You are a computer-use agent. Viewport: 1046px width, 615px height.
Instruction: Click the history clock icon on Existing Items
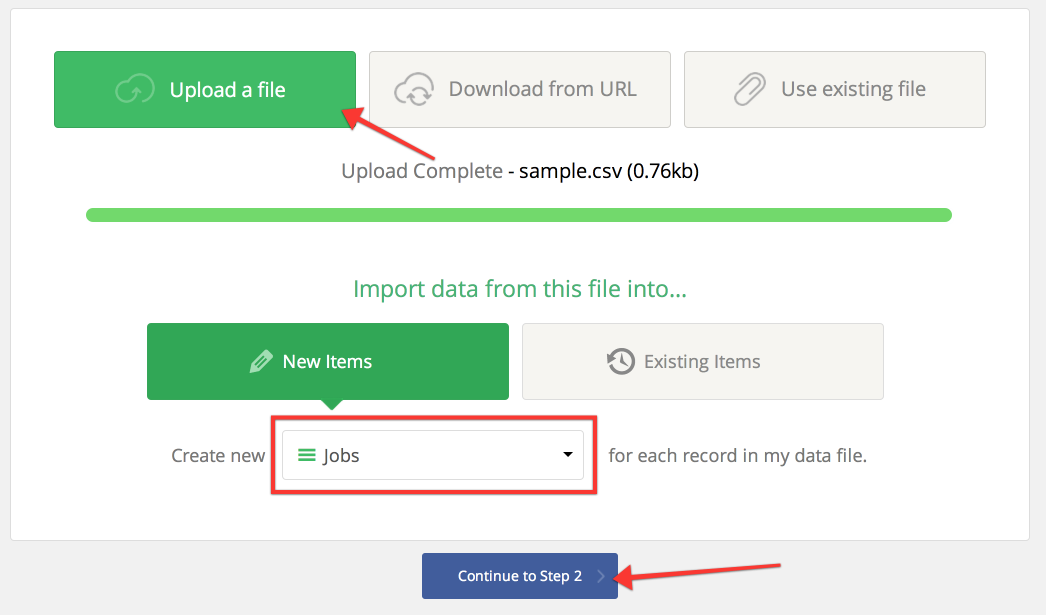[620, 361]
